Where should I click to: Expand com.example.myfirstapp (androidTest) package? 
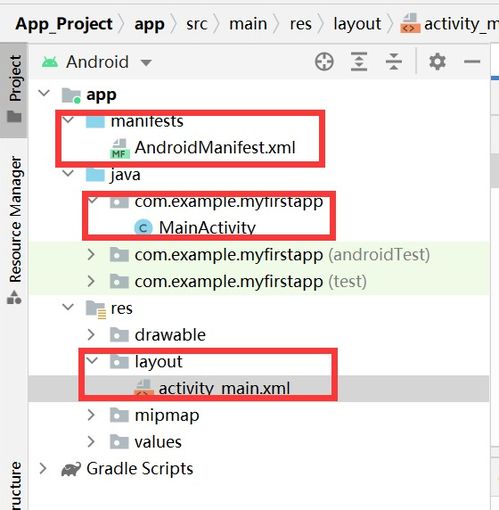pyautogui.click(x=91, y=255)
